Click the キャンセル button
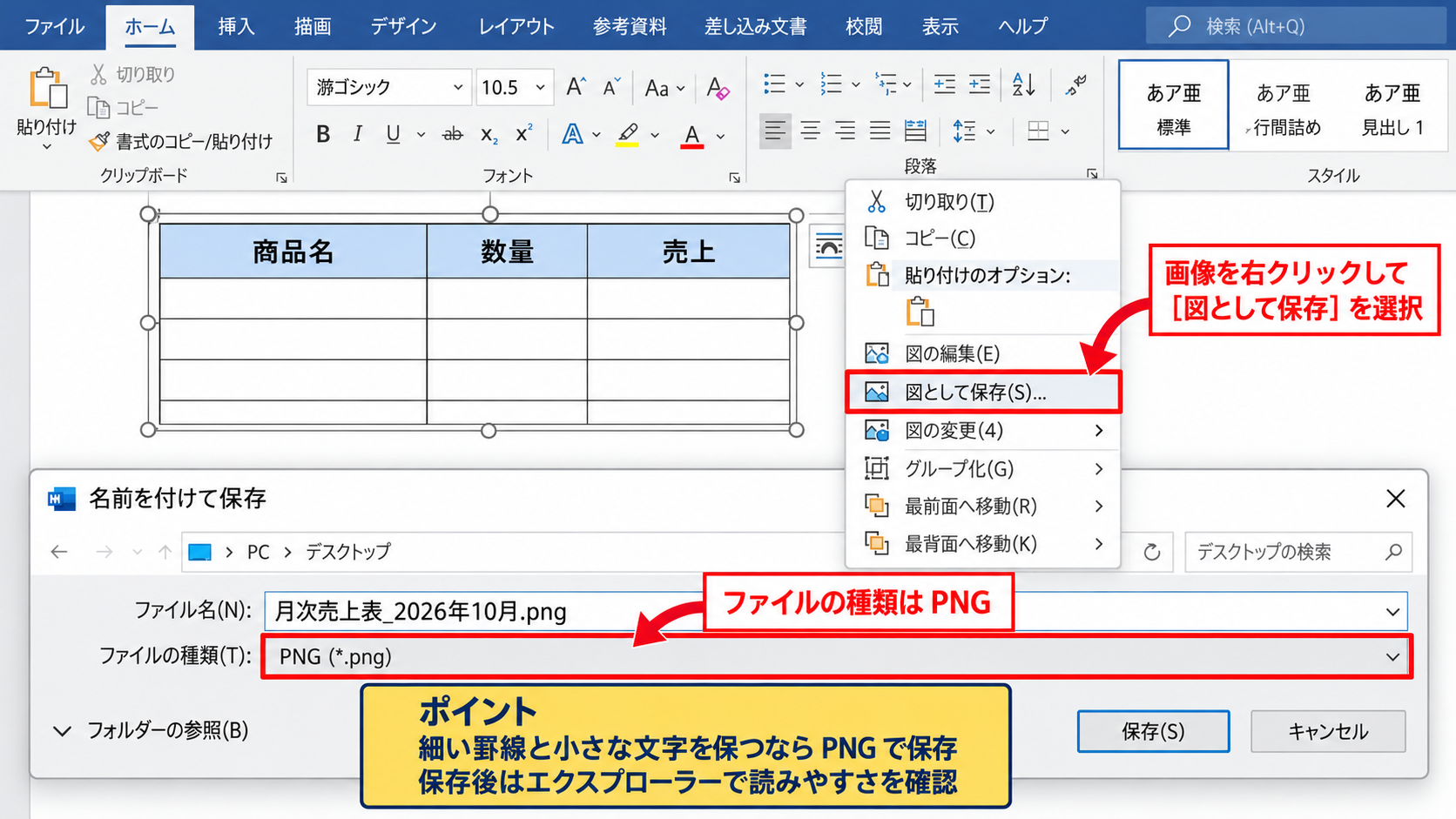Image resolution: width=1456 pixels, height=819 pixels. pos(1328,731)
